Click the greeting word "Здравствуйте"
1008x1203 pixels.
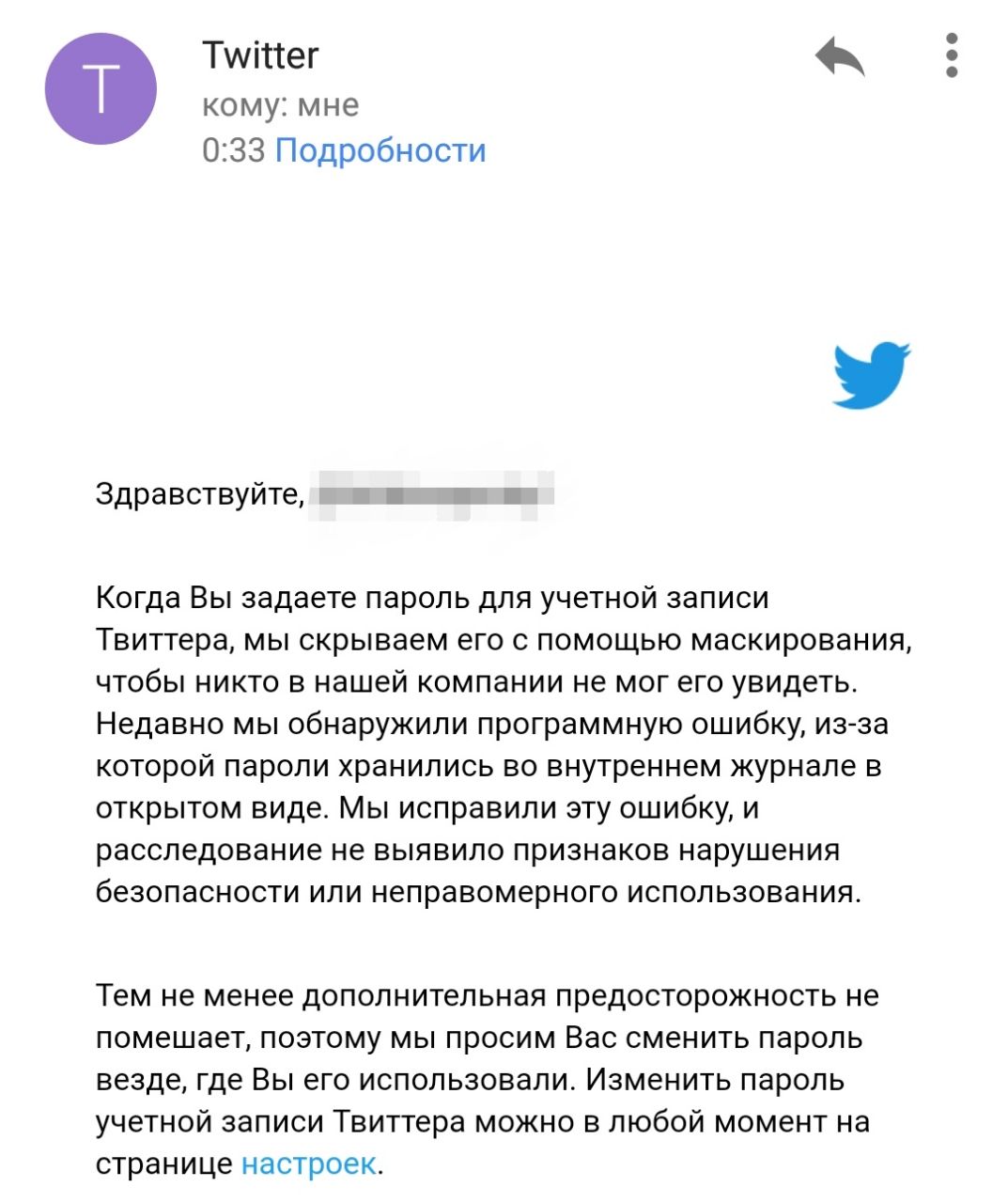tap(200, 493)
